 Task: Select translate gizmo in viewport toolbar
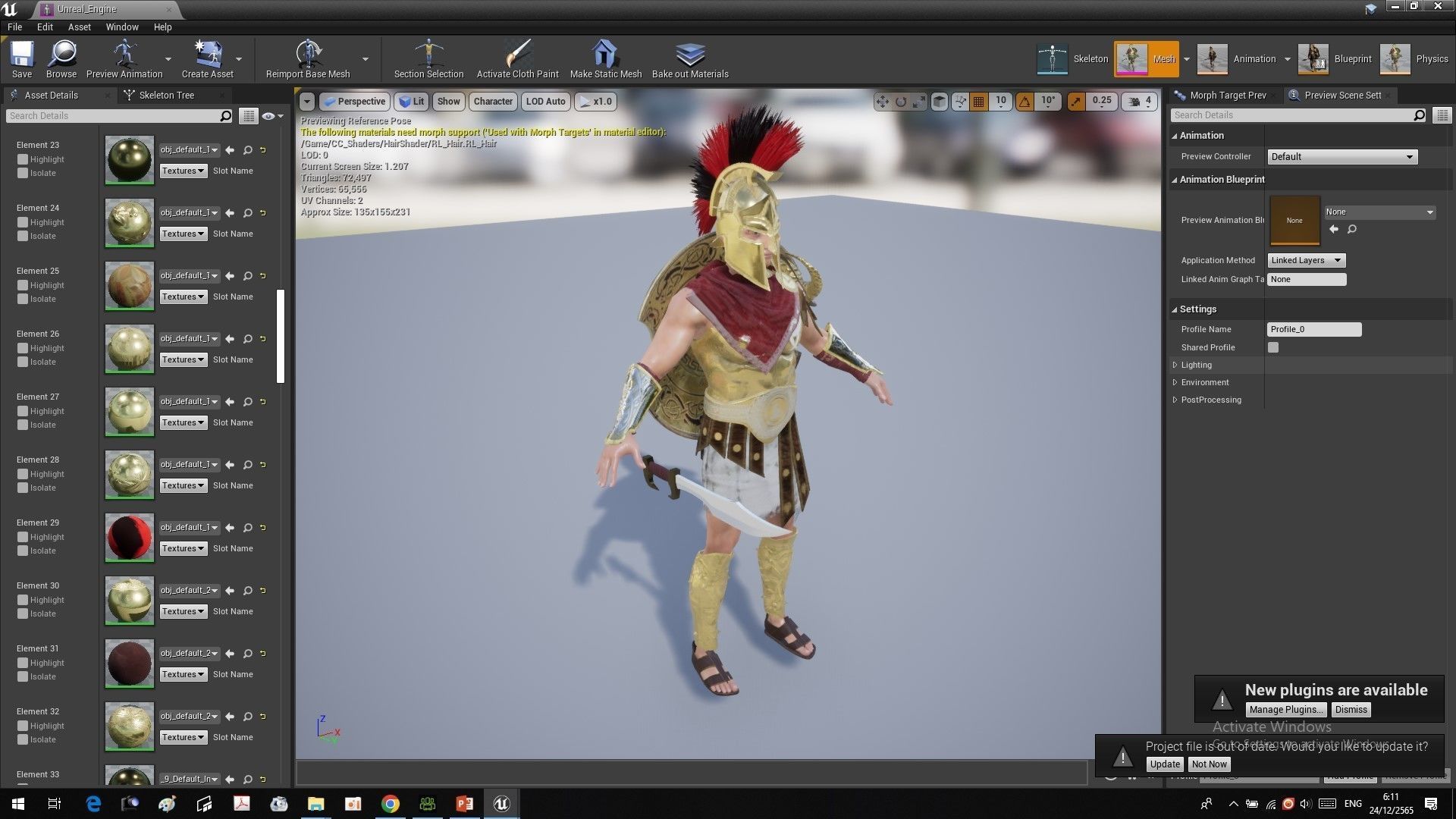882,102
